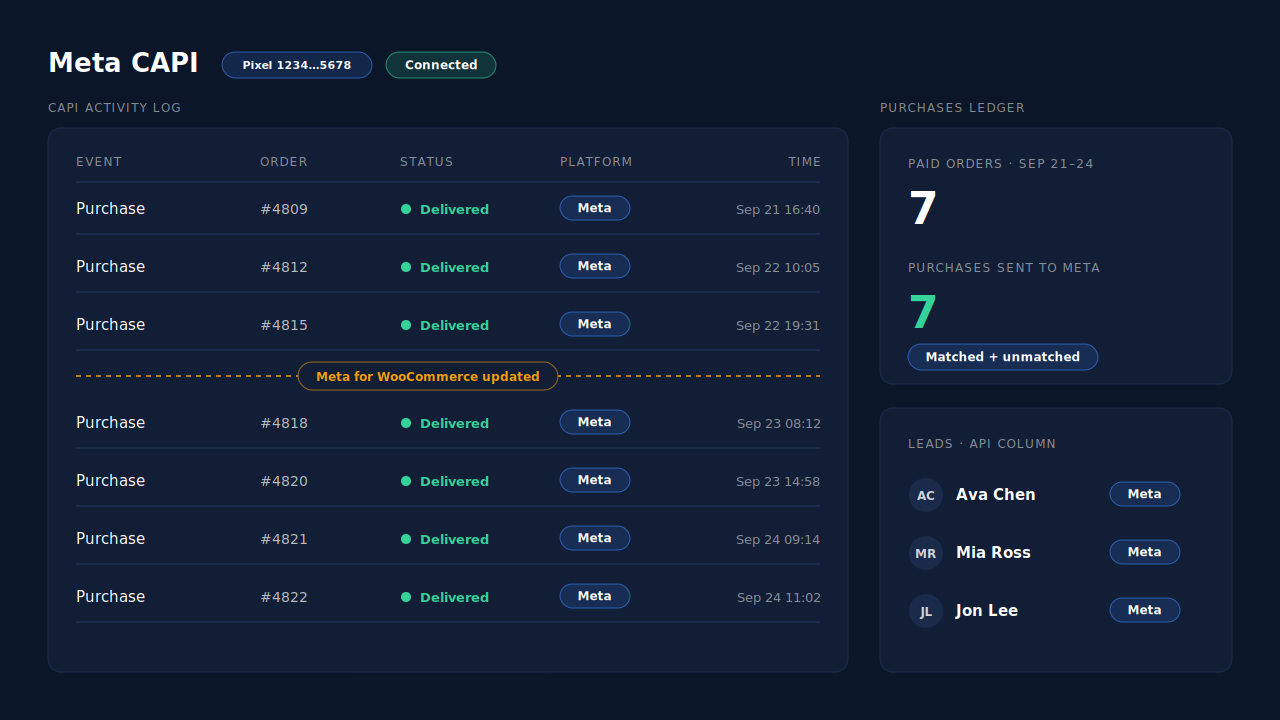Viewport: 1280px width, 720px height.
Task: Click order number #4812
Action: (x=284, y=267)
